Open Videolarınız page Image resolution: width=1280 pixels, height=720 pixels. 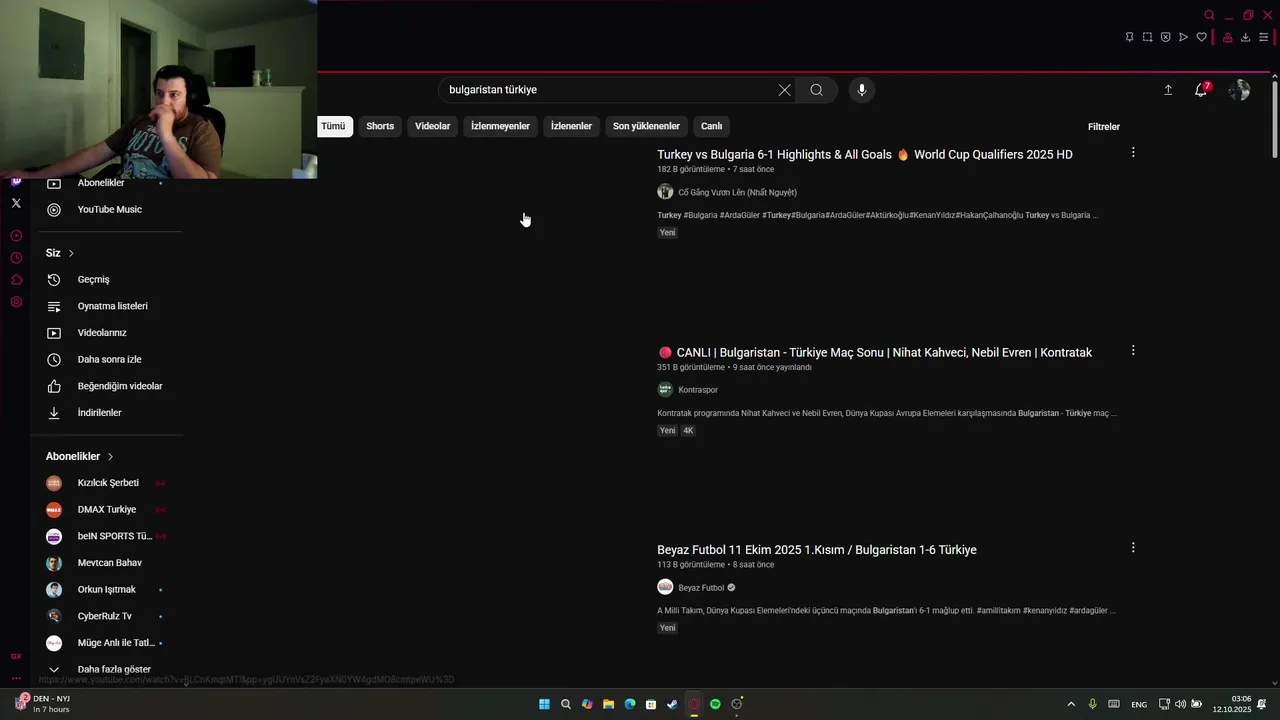[100, 332]
